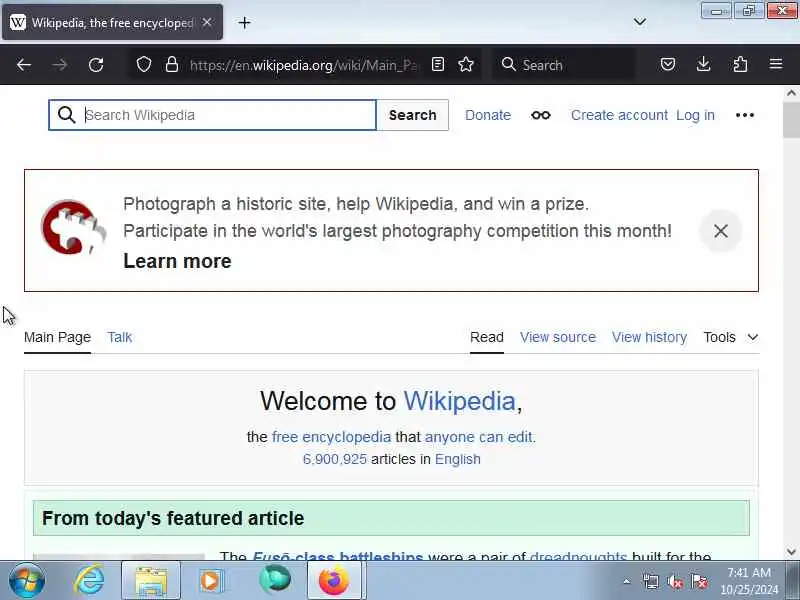Open the Donate link
This screenshot has width=800, height=600.
pyautogui.click(x=488, y=115)
